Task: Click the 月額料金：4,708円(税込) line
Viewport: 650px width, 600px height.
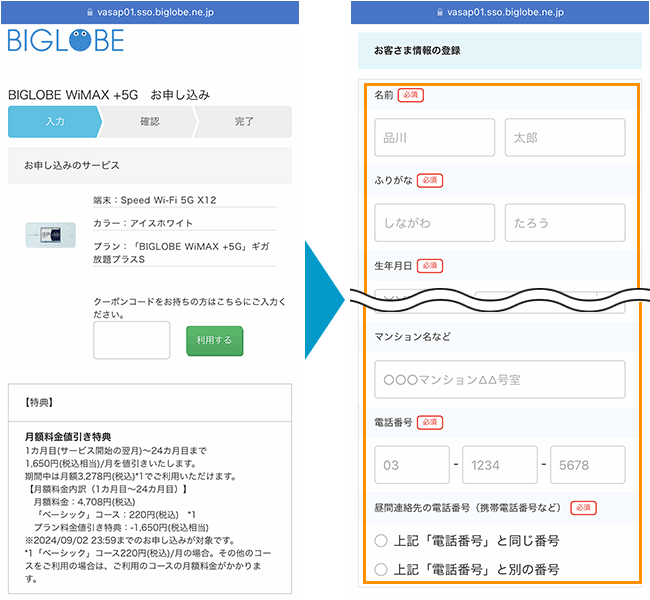Action: point(84,502)
